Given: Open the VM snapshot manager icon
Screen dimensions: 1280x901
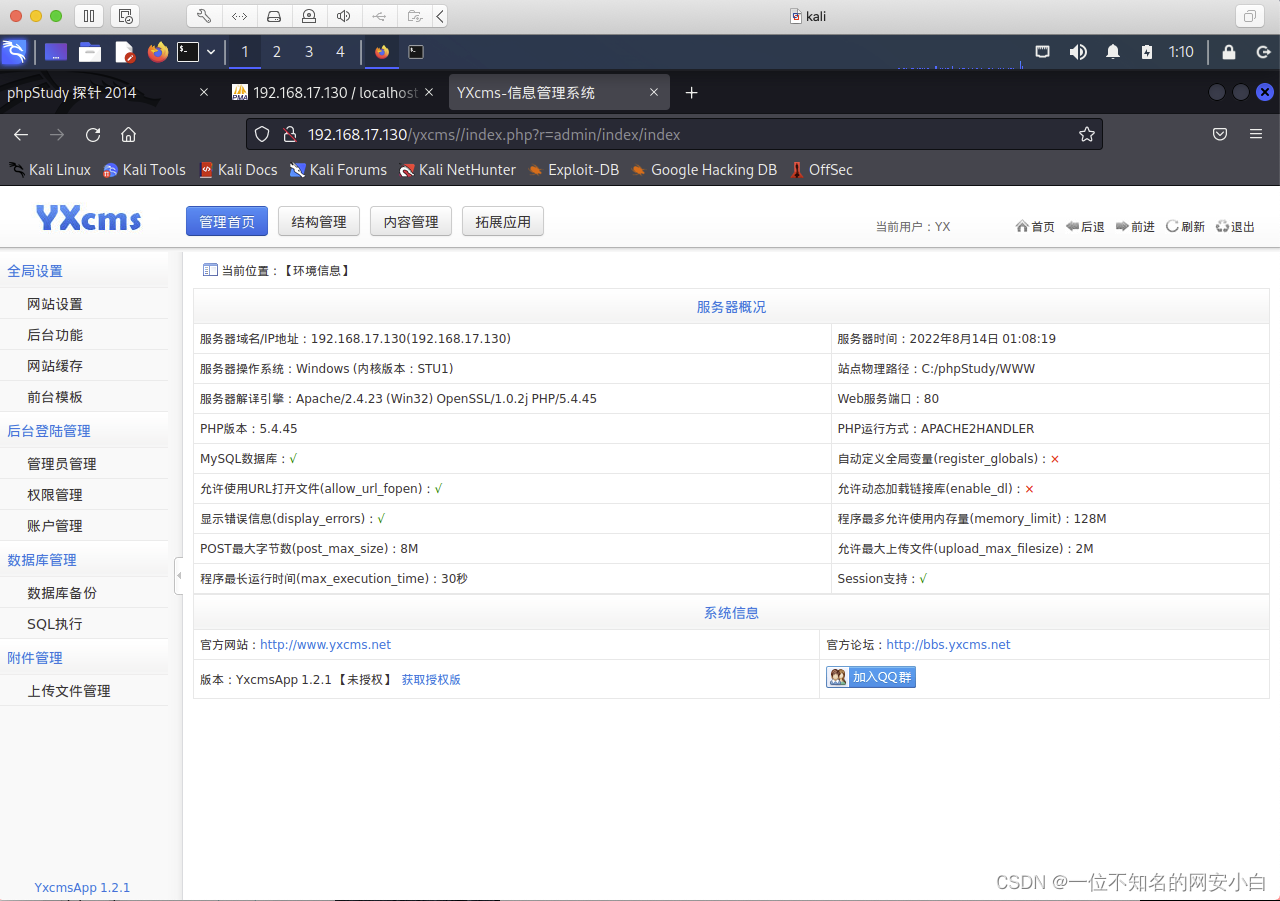Looking at the screenshot, I should coord(125,16).
